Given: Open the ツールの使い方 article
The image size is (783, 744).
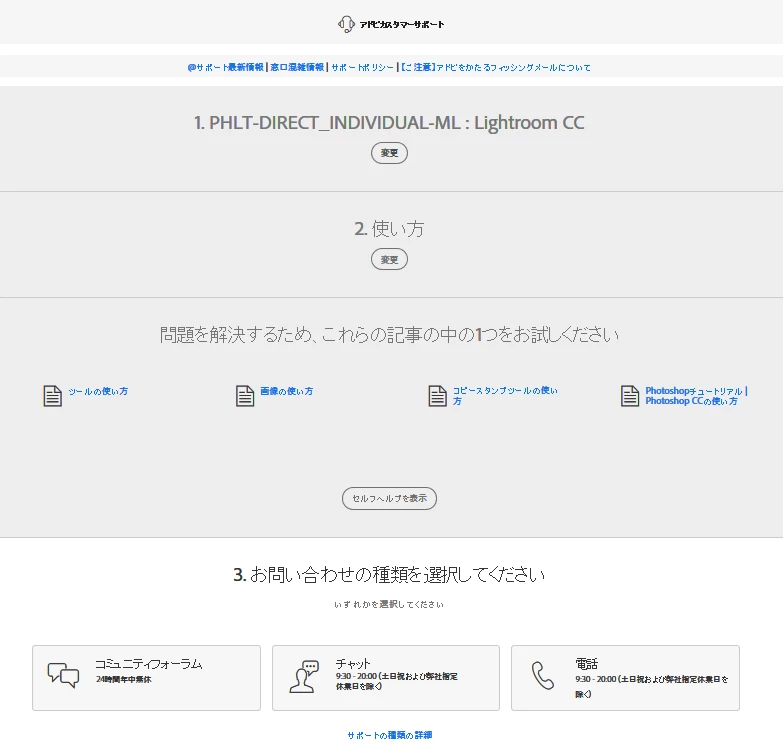Looking at the screenshot, I should coord(98,391).
